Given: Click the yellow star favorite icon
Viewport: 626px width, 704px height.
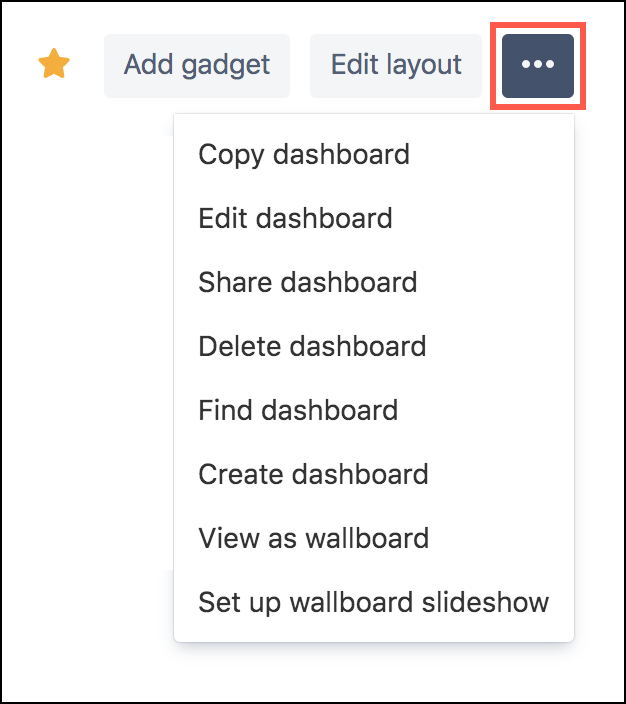Looking at the screenshot, I should 54,66.
